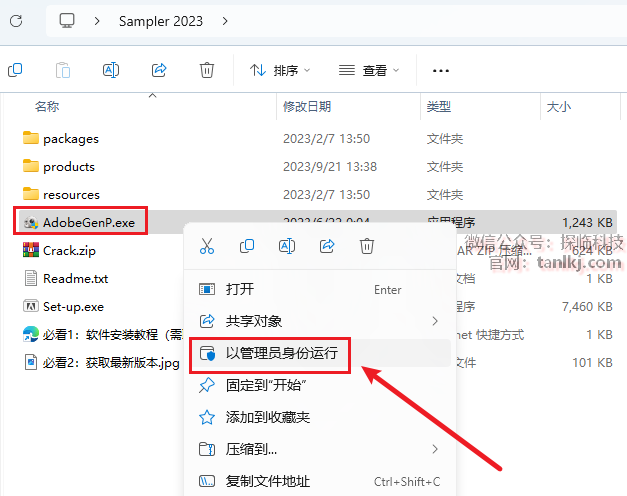Select the Crack.zip archive
This screenshot has width=627, height=496.
[69, 250]
